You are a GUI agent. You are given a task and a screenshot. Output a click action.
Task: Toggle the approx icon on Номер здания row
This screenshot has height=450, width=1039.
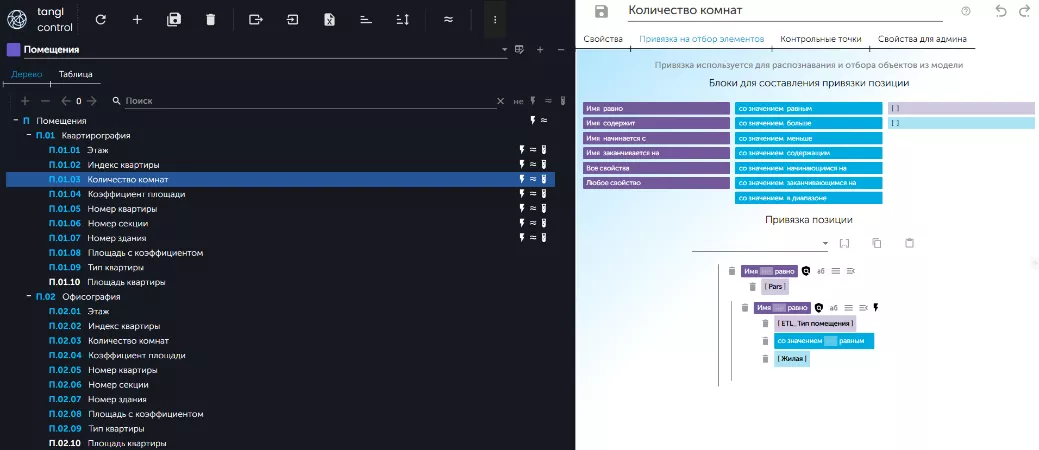[532, 238]
